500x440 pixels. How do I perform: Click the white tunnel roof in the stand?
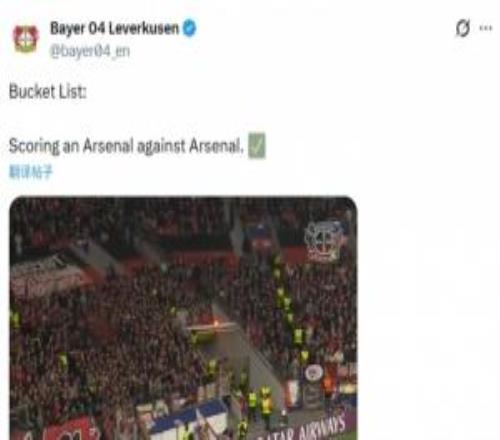coord(210,328)
